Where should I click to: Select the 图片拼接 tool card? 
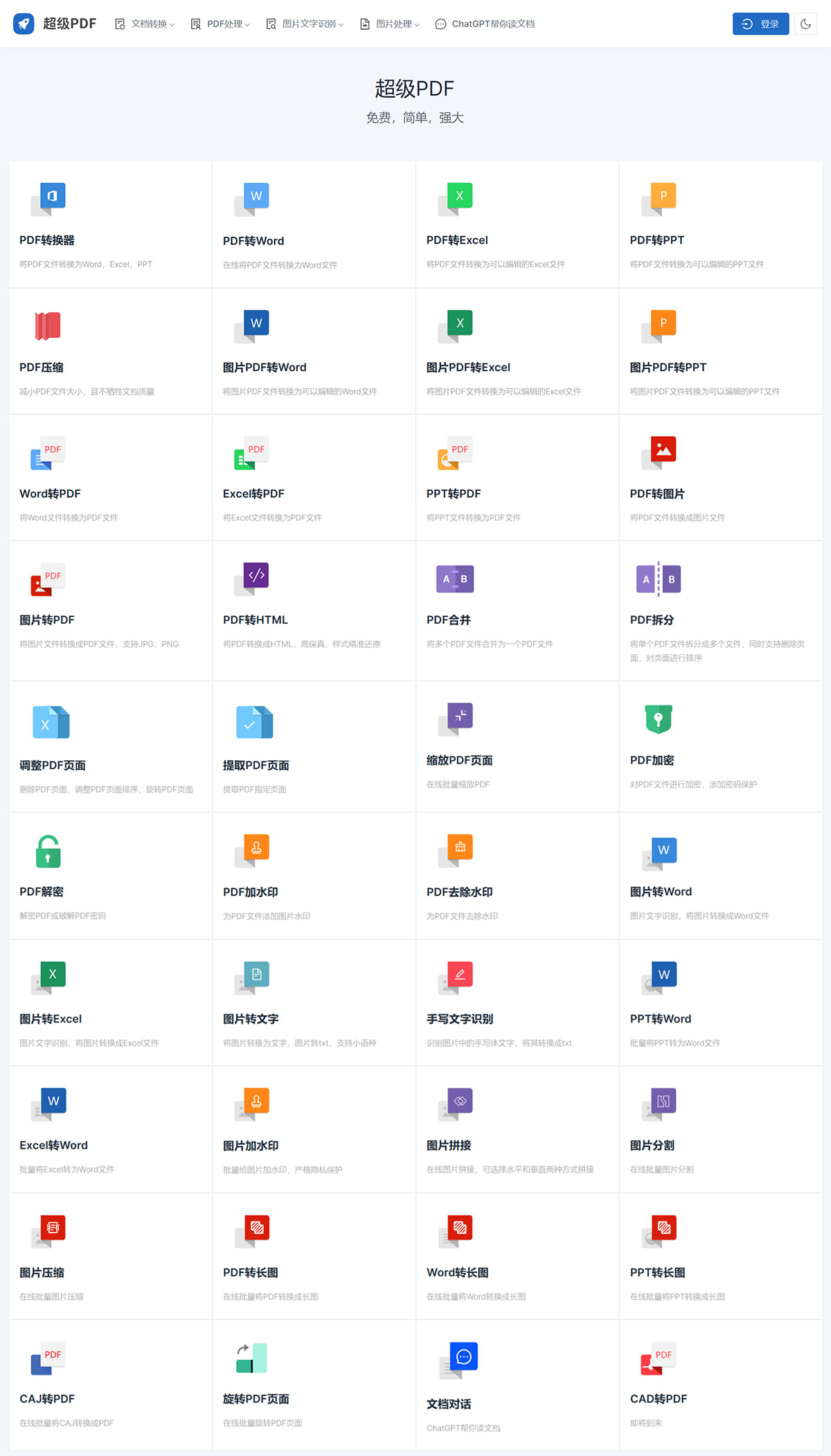coord(517,1129)
